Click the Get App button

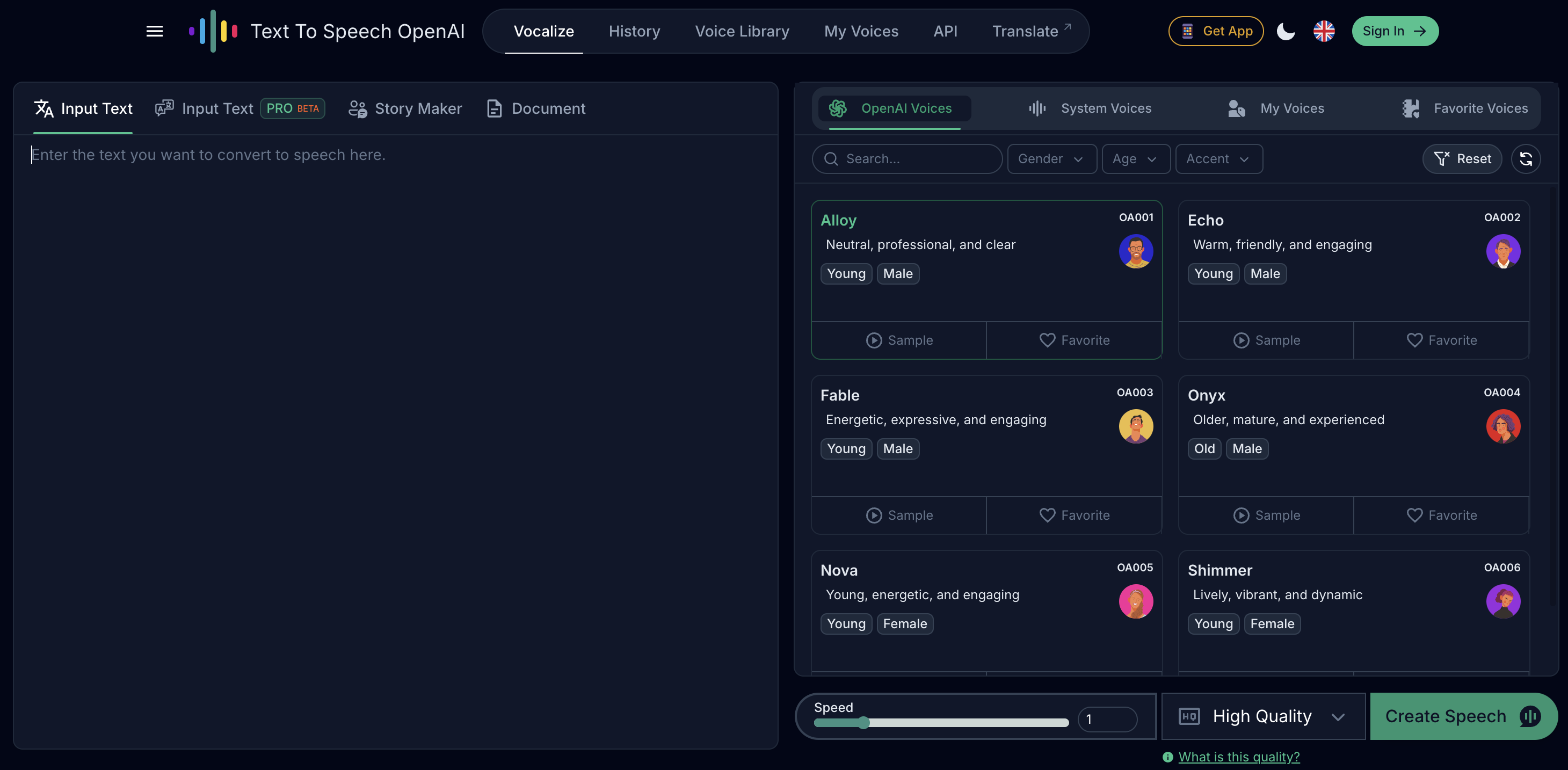pos(1216,31)
